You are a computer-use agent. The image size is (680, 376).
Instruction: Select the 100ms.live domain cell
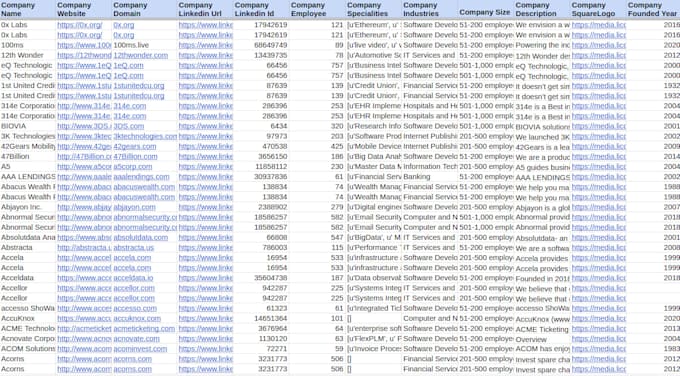(x=145, y=45)
